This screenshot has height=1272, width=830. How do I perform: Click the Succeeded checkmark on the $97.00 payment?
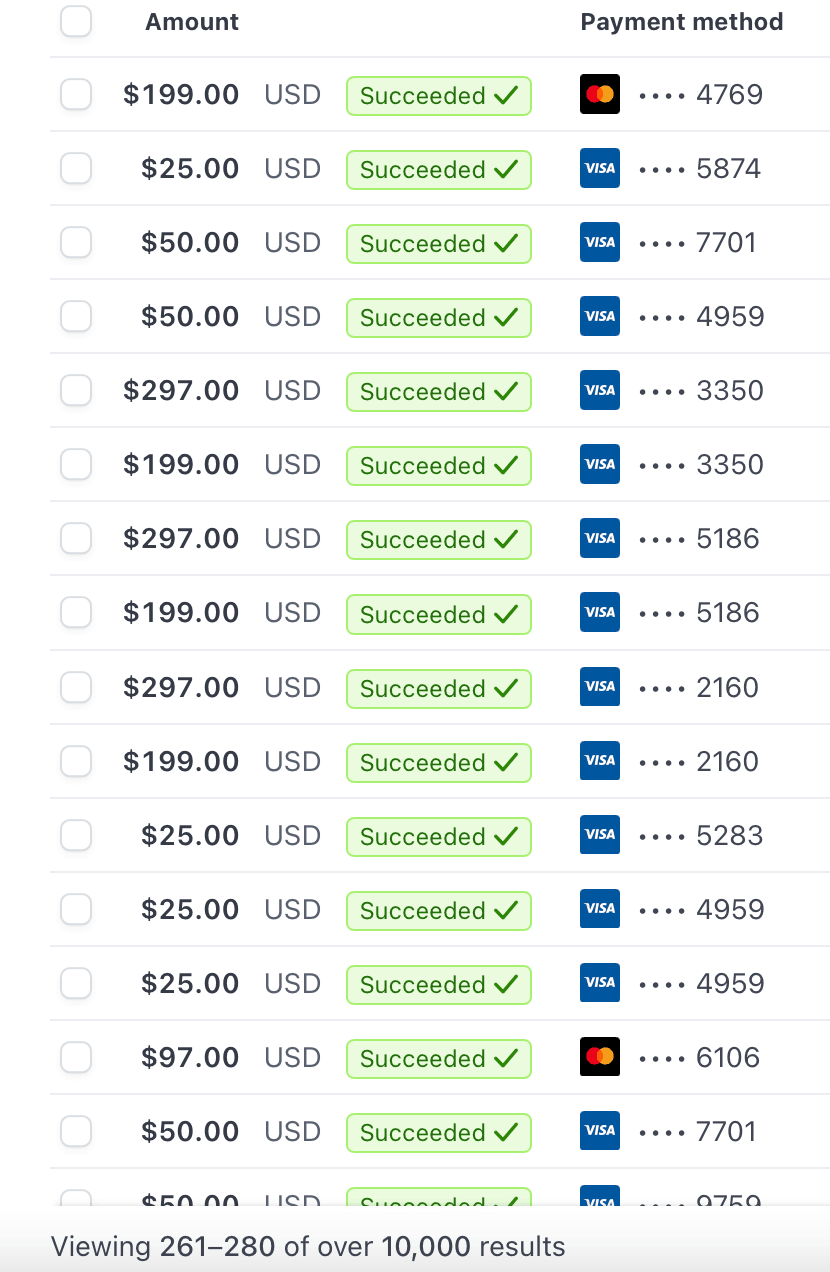pyautogui.click(x=506, y=1058)
